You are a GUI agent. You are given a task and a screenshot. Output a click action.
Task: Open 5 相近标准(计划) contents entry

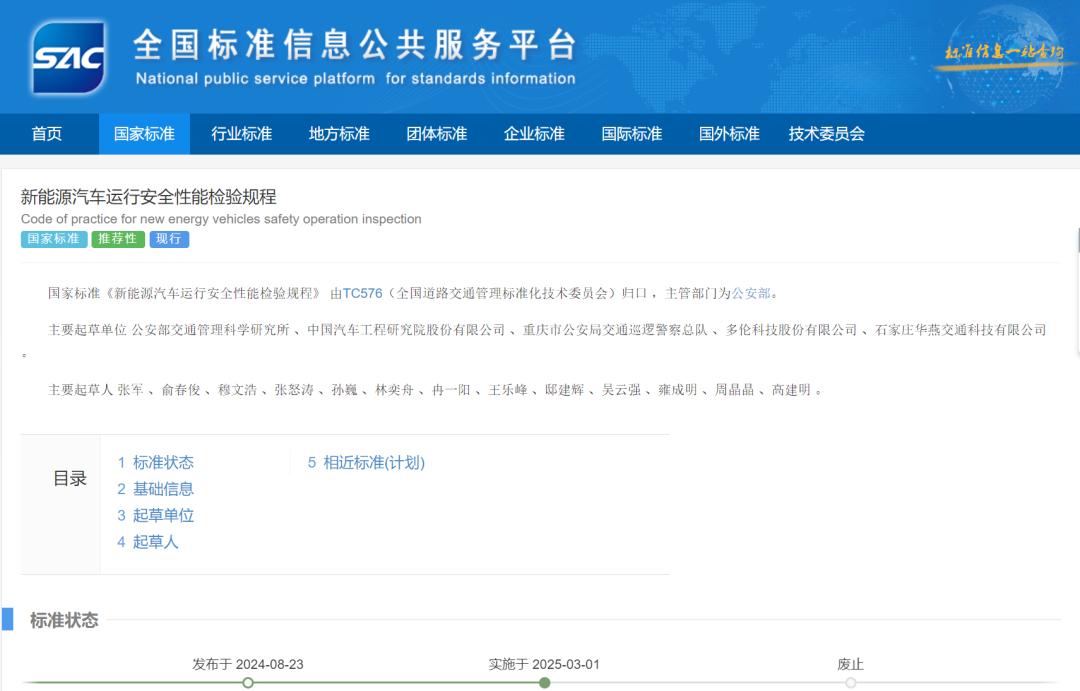pos(366,462)
